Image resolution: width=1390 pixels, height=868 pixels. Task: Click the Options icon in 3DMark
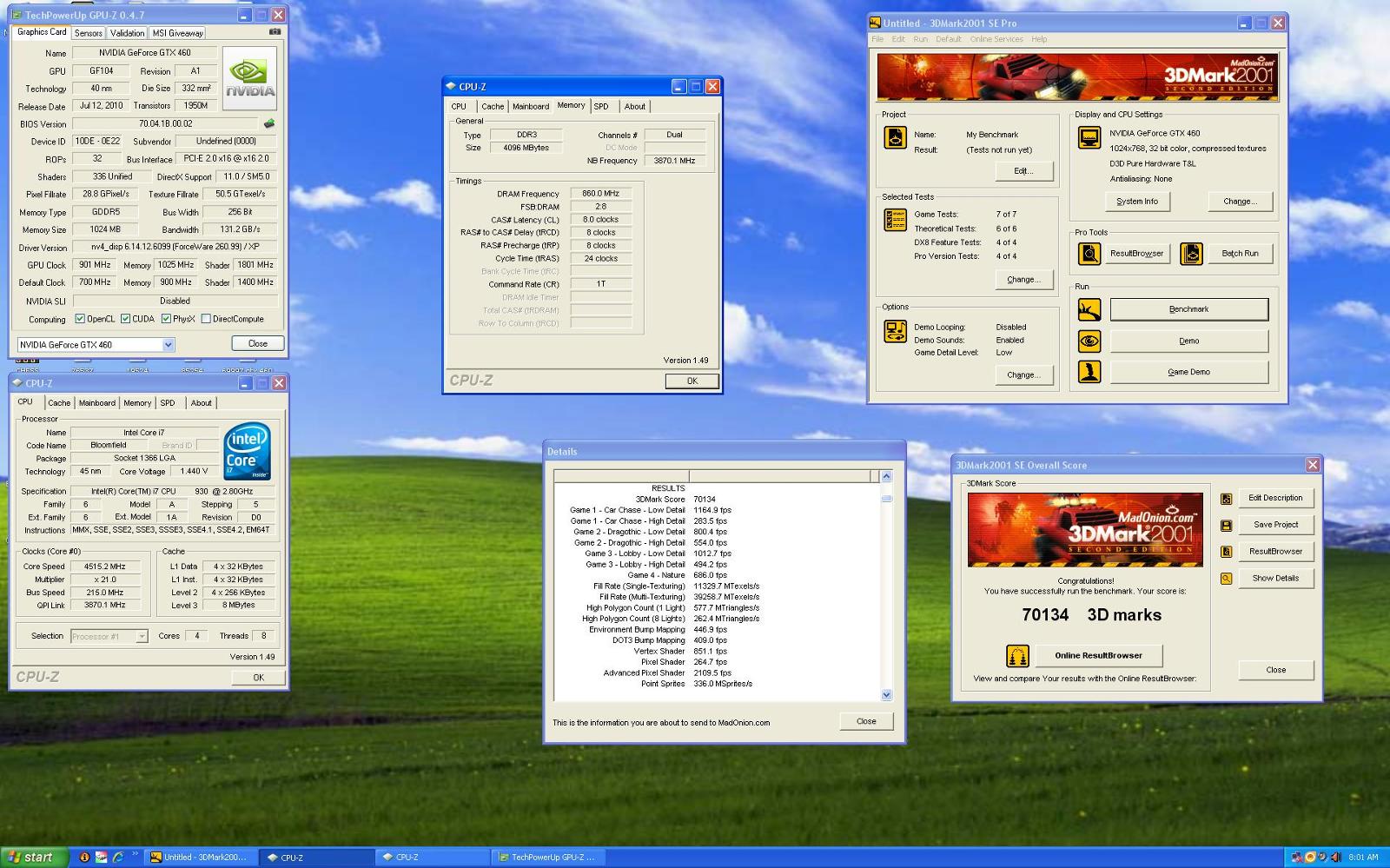pyautogui.click(x=895, y=331)
